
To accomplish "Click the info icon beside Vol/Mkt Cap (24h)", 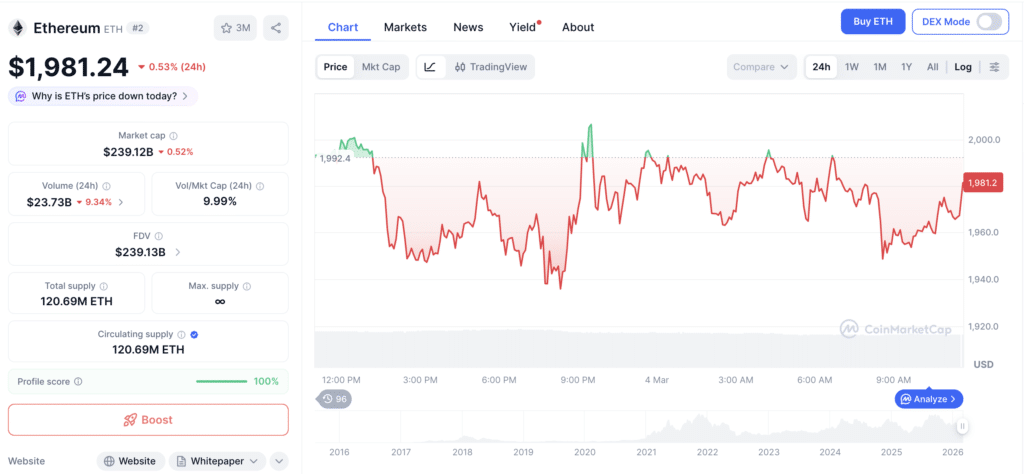I will (261, 186).
